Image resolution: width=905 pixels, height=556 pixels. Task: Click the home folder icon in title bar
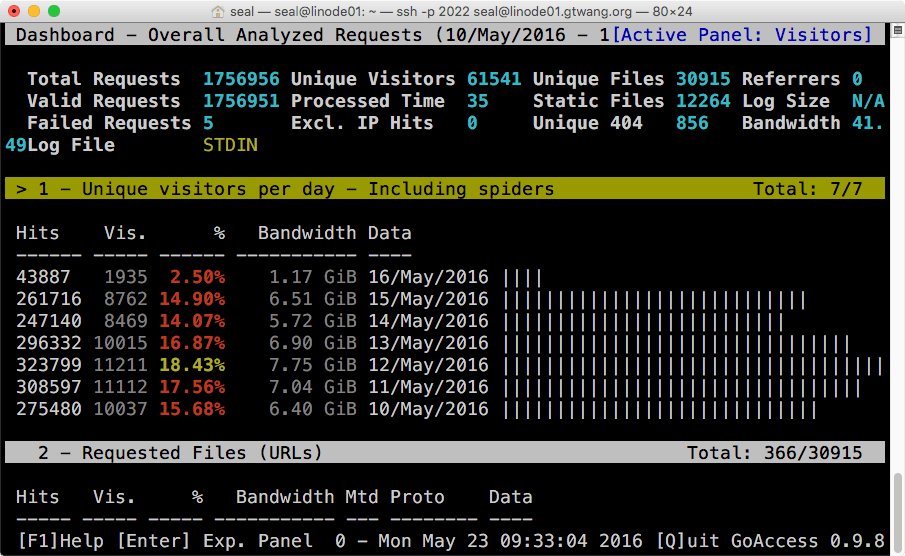coord(218,11)
